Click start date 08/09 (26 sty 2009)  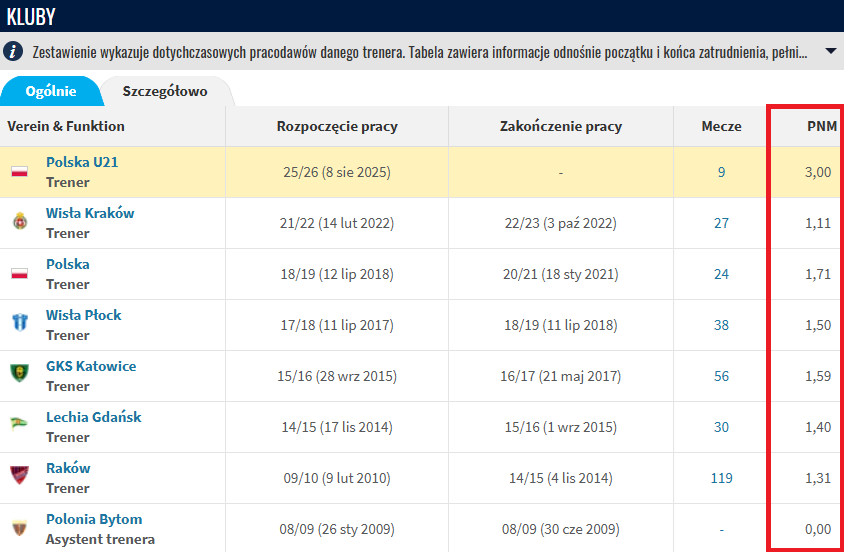(x=337, y=529)
